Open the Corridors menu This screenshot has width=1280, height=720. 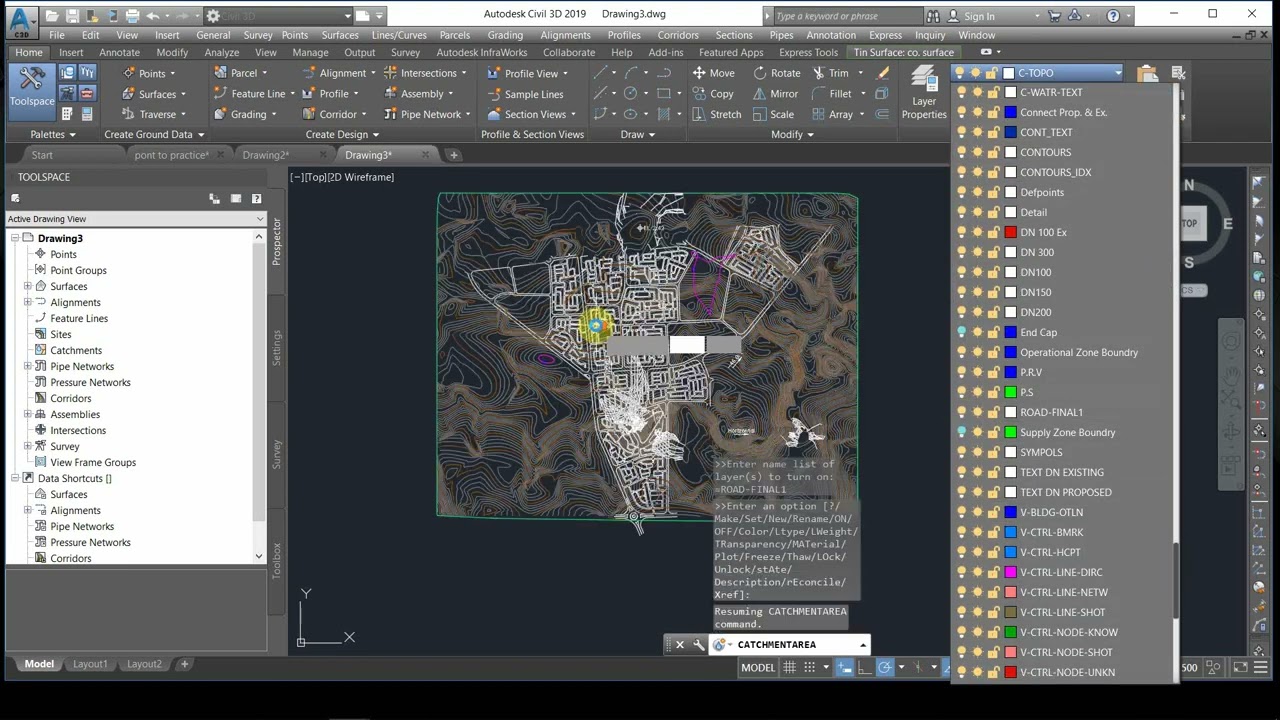[678, 35]
